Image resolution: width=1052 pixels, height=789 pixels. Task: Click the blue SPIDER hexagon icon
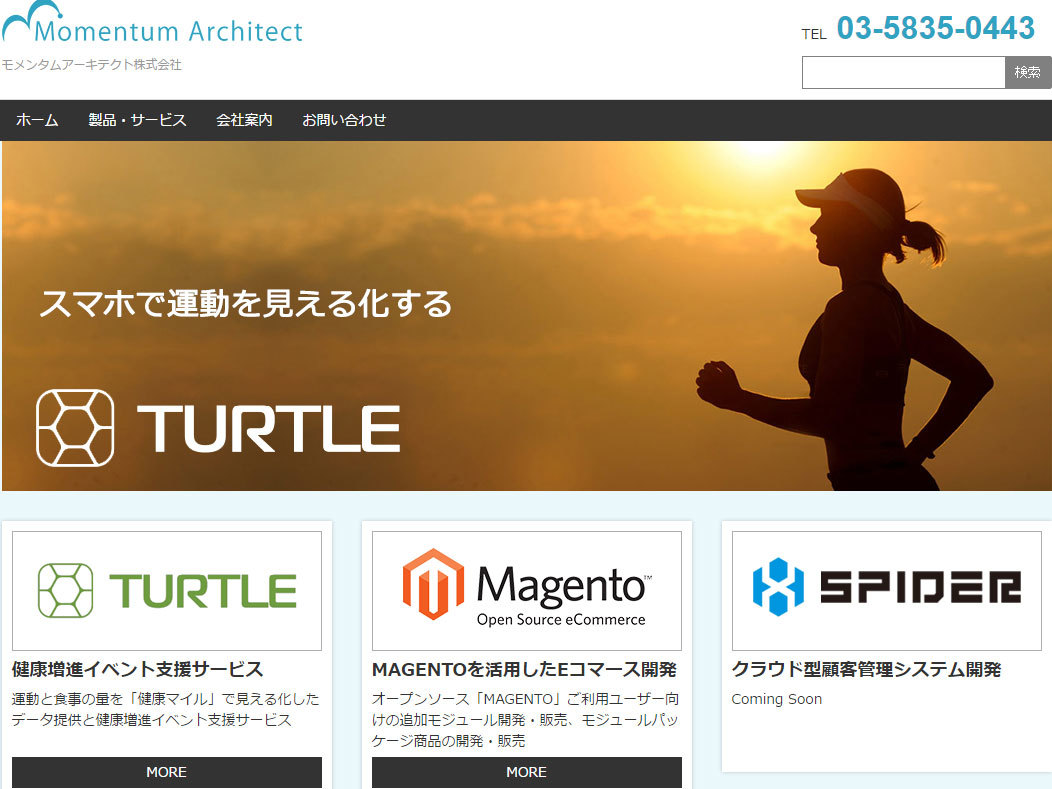[x=778, y=587]
